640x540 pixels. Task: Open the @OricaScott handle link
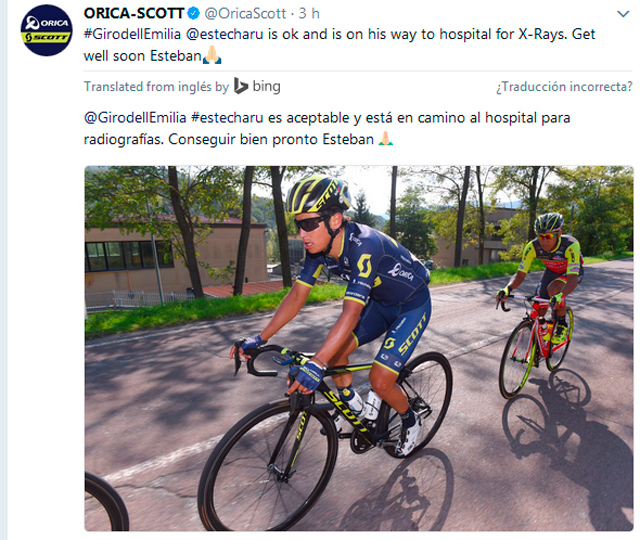(245, 13)
